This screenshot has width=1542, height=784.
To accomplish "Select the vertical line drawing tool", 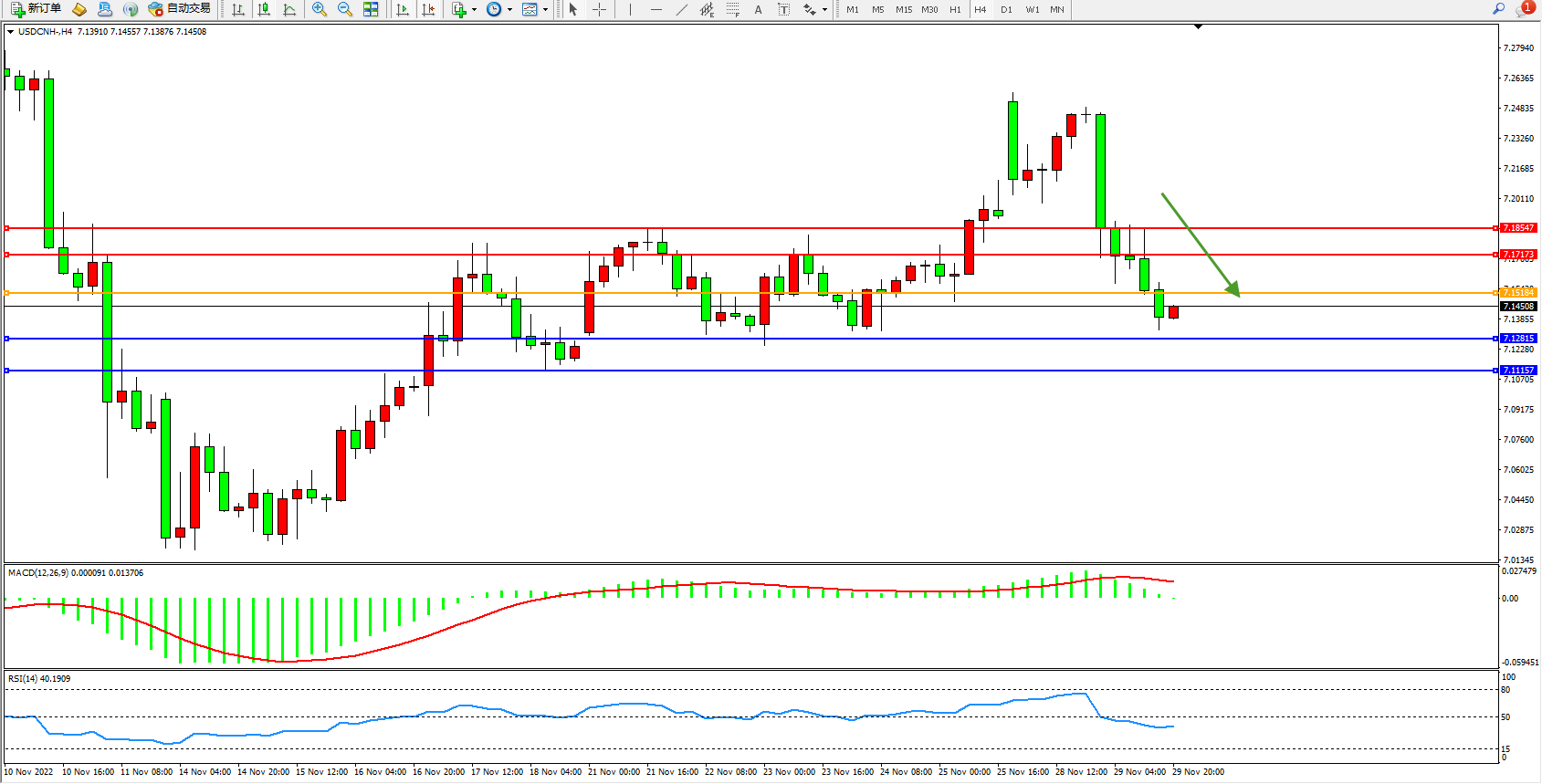I will click(630, 9).
